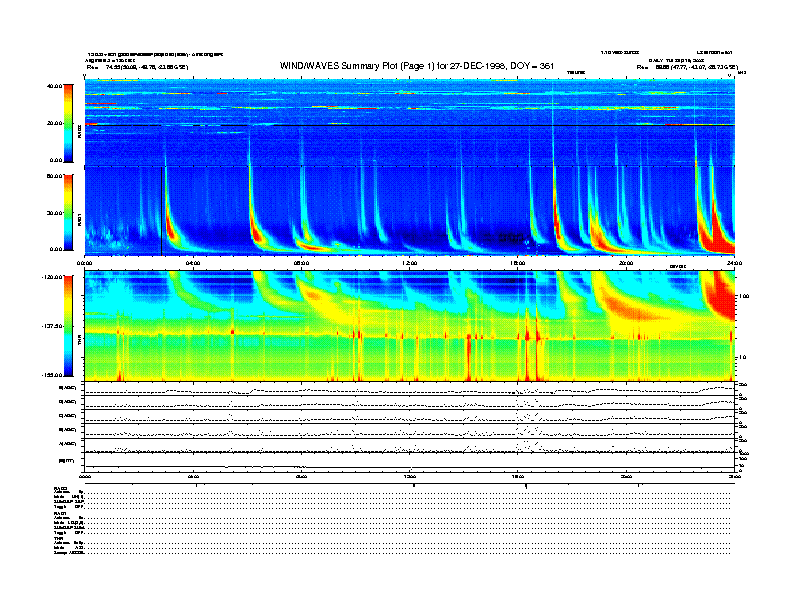Click the 100 frequency label right of TNR

tap(744, 296)
